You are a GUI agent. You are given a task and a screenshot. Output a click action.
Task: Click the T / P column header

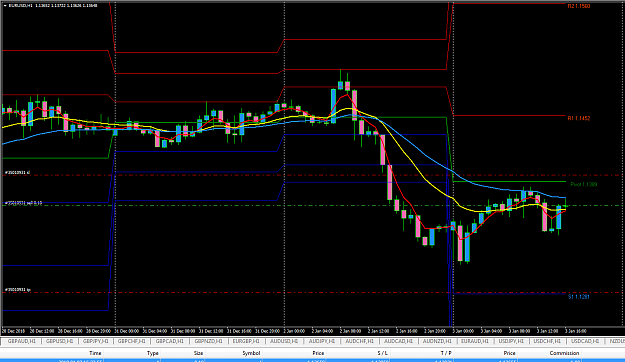click(x=446, y=353)
